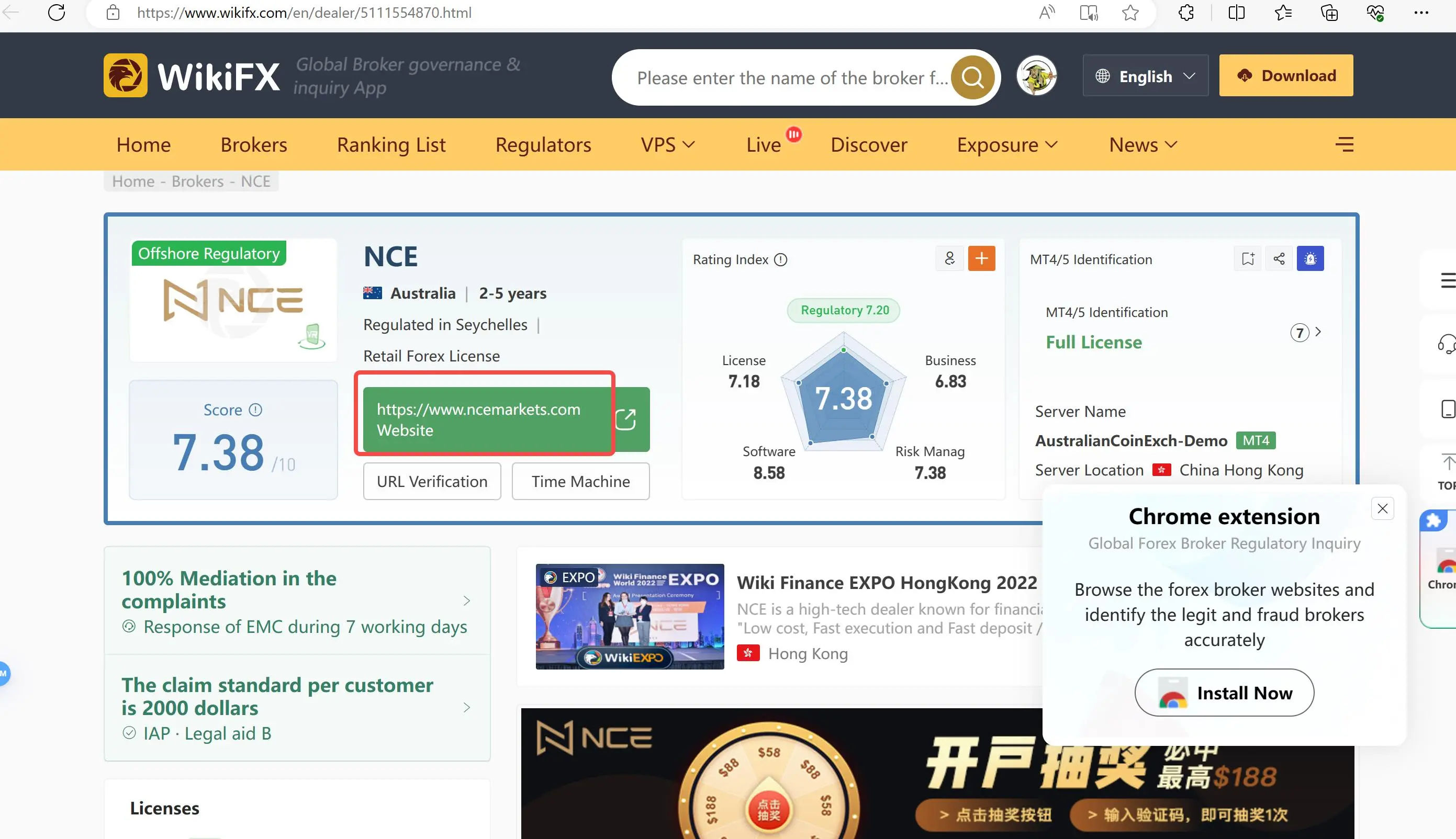Click the Offshore Regulatory label
Viewport: 1456px width, 839px height.
click(209, 254)
